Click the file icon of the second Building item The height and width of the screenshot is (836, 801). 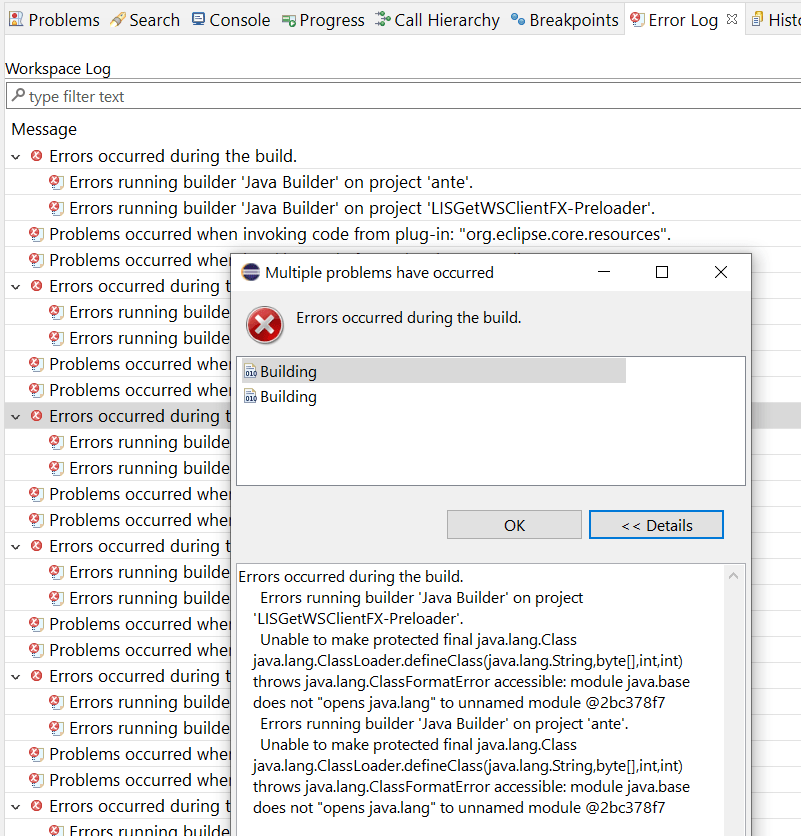coord(251,396)
